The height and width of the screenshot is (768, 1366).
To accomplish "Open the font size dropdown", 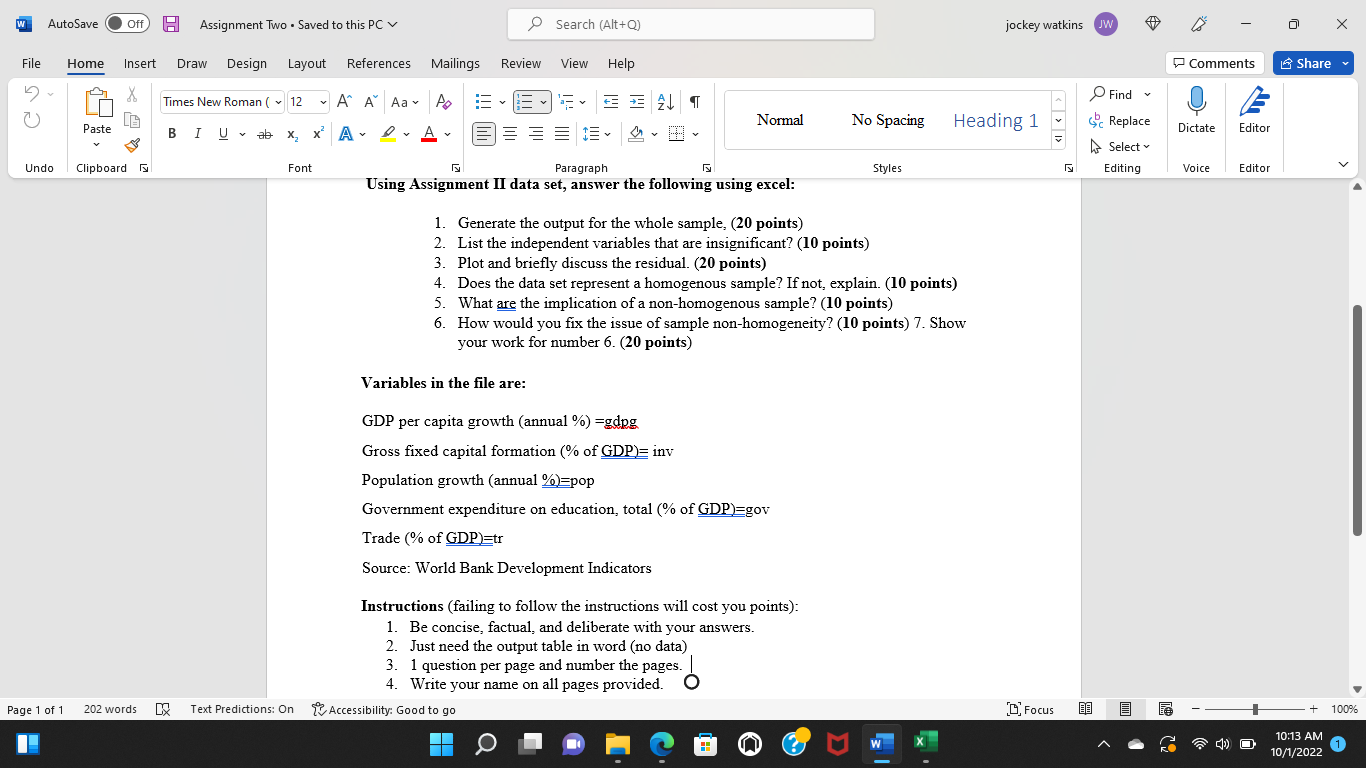I will 321,101.
